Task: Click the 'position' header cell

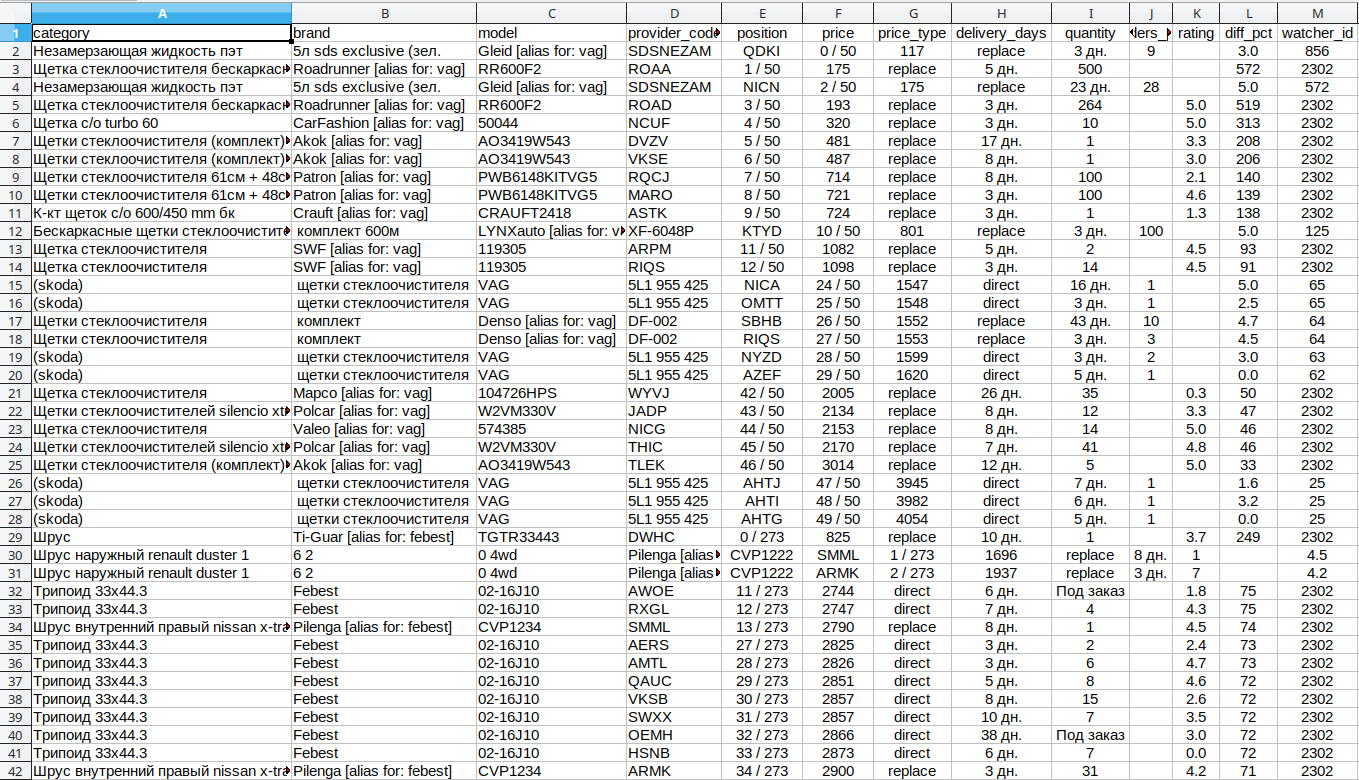Action: tap(762, 33)
